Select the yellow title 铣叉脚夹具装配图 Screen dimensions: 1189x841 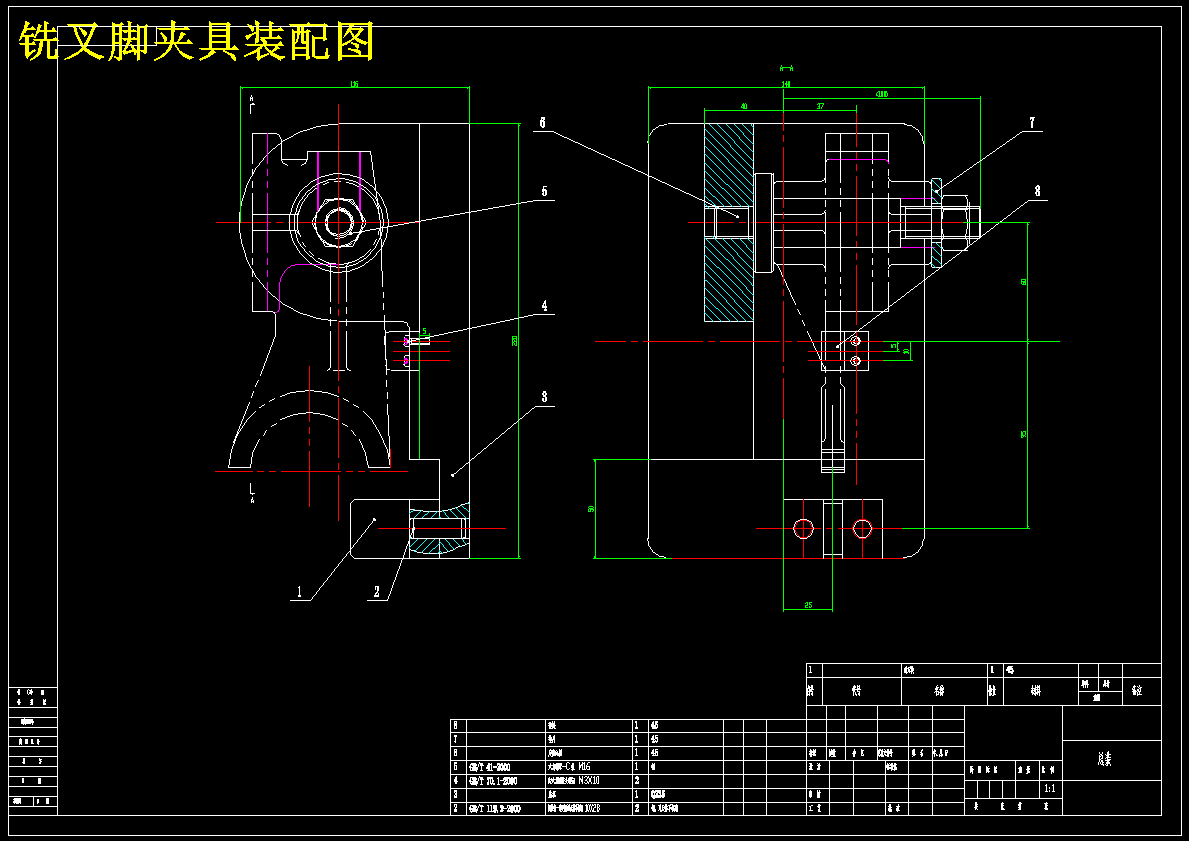(x=196, y=41)
